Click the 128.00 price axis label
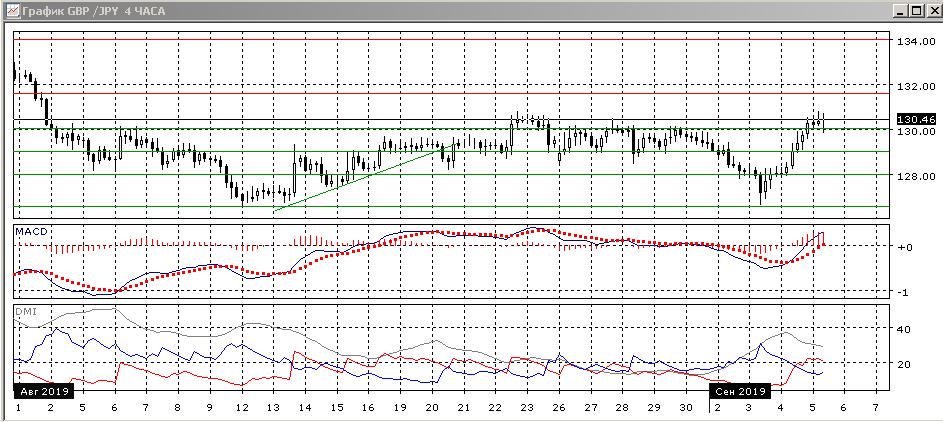The image size is (943, 422). pyautogui.click(x=916, y=176)
